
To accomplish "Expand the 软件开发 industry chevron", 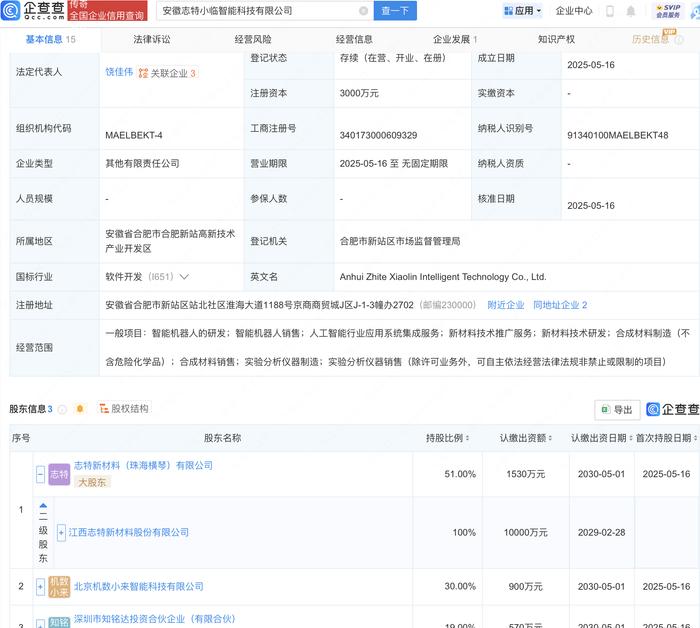I will [184, 277].
